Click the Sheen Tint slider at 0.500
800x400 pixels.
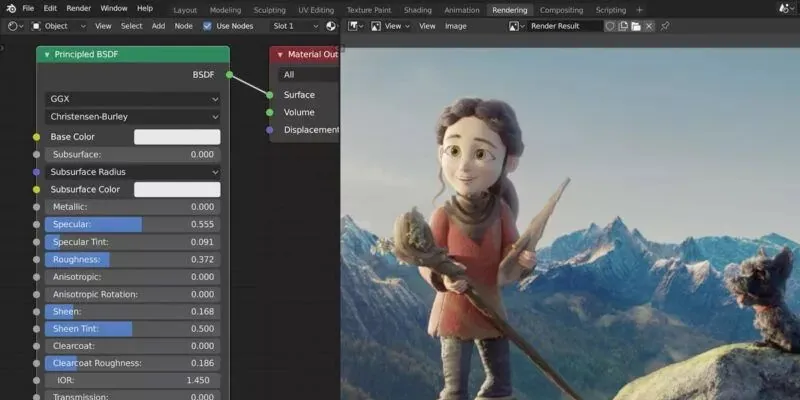pos(133,329)
